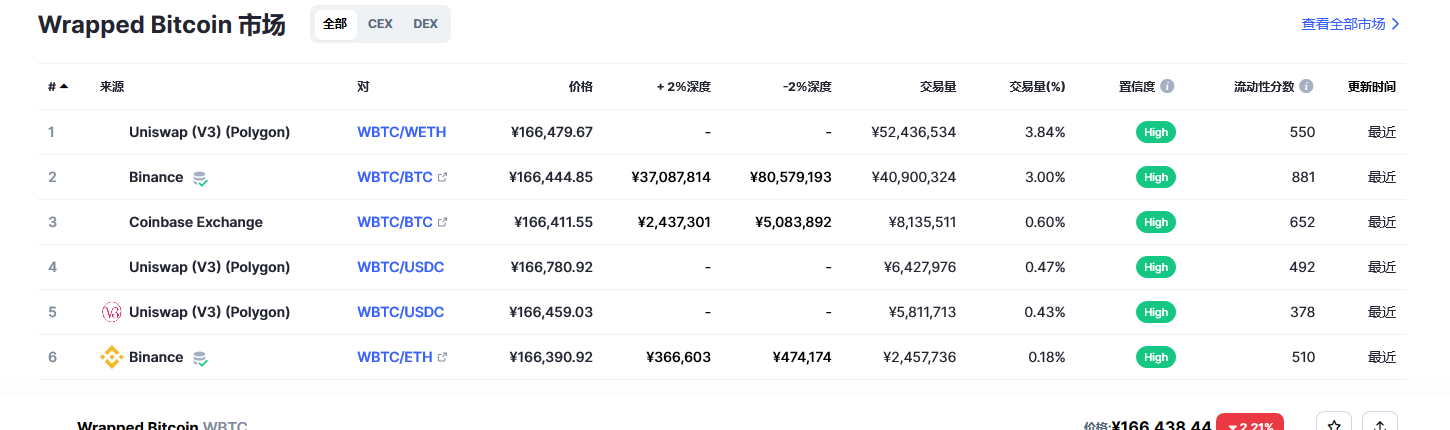Screen dimensions: 1450x430
Task: Open the Binance source in row 2
Action: tap(156, 177)
